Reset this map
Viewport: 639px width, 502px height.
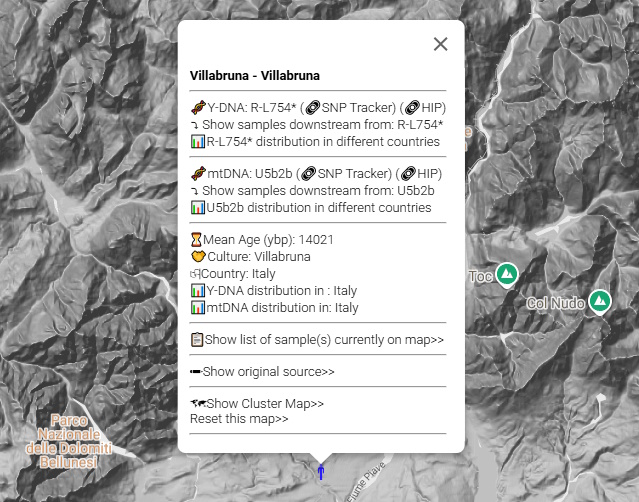tap(239, 419)
